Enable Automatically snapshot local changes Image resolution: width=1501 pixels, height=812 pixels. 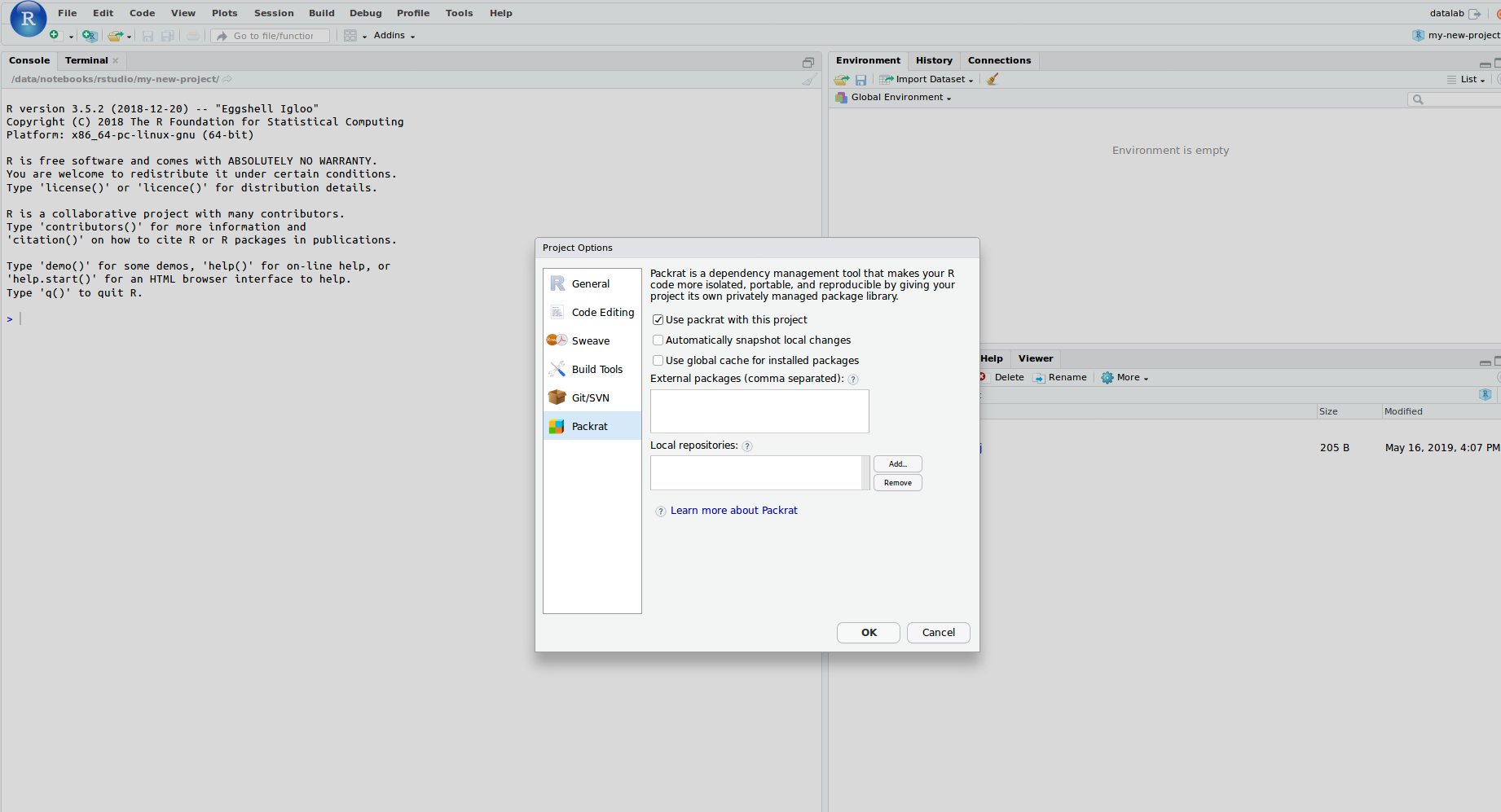pyautogui.click(x=658, y=340)
